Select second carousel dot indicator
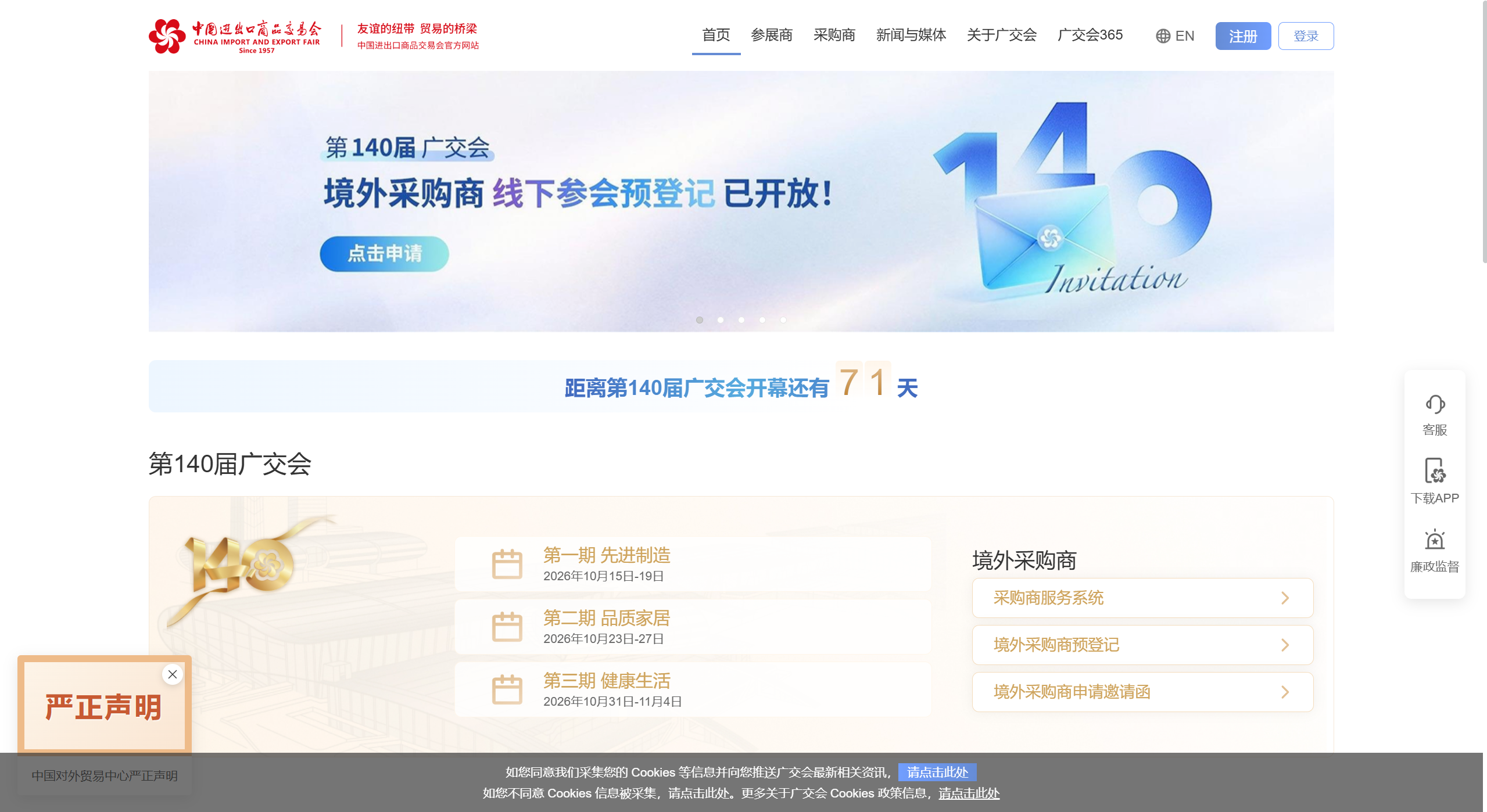 point(721,320)
